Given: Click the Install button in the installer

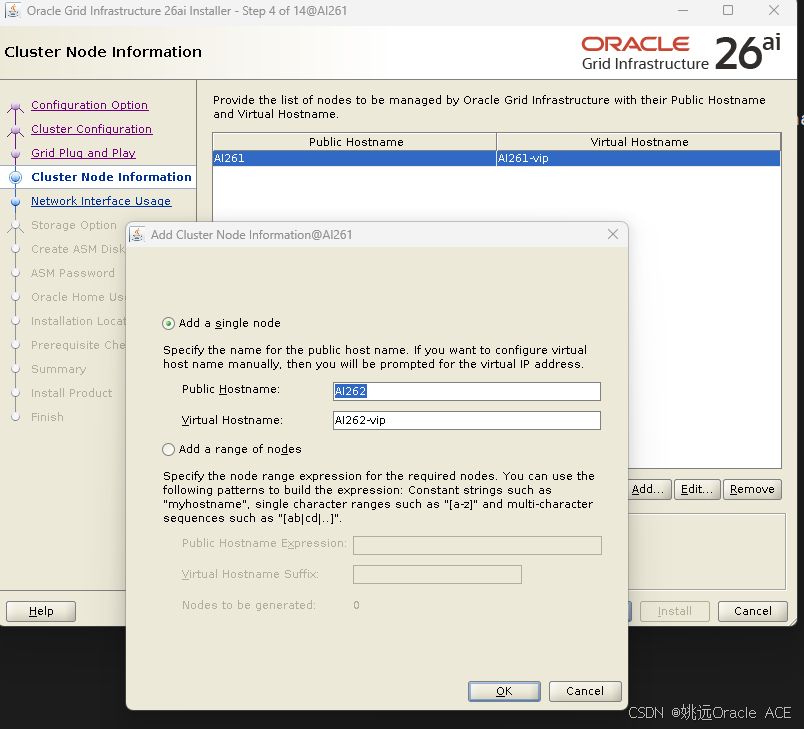Looking at the screenshot, I should tap(675, 612).
